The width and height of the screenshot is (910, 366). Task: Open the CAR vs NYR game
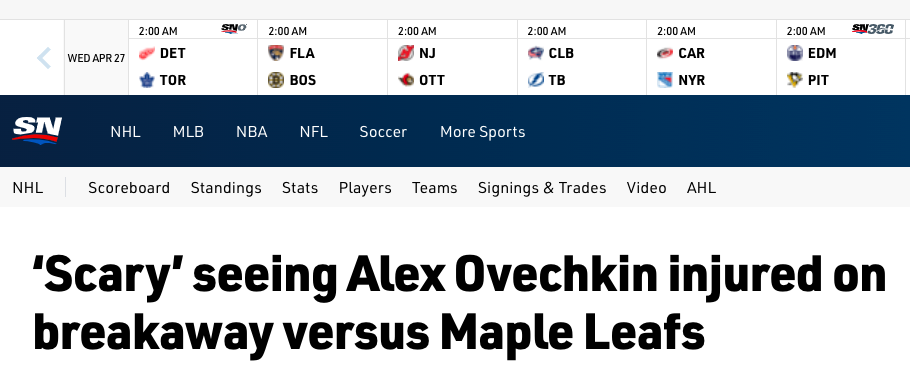pyautogui.click(x=711, y=57)
